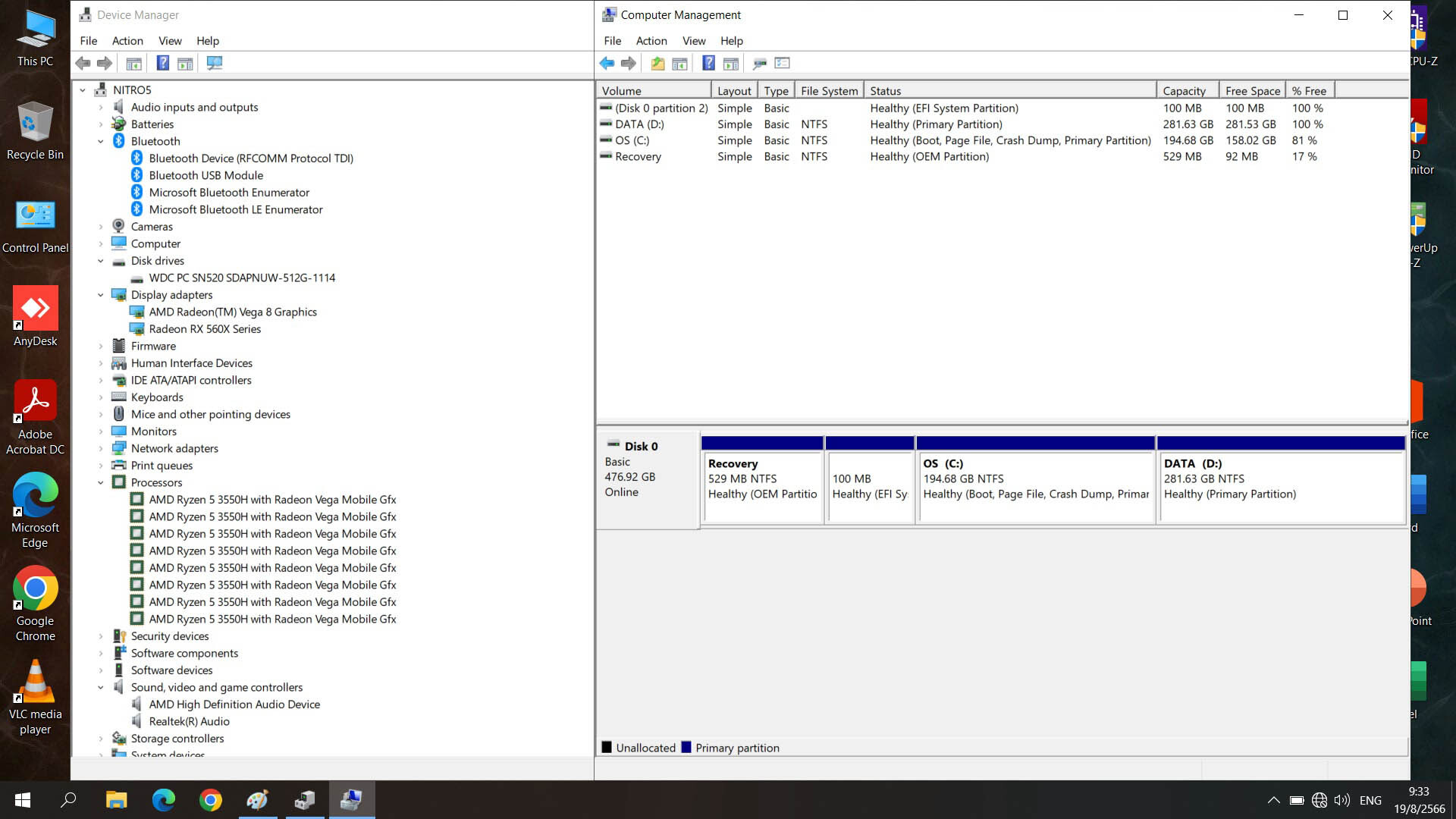
Task: Collapse the Display adapters category
Action: pyautogui.click(x=100, y=295)
